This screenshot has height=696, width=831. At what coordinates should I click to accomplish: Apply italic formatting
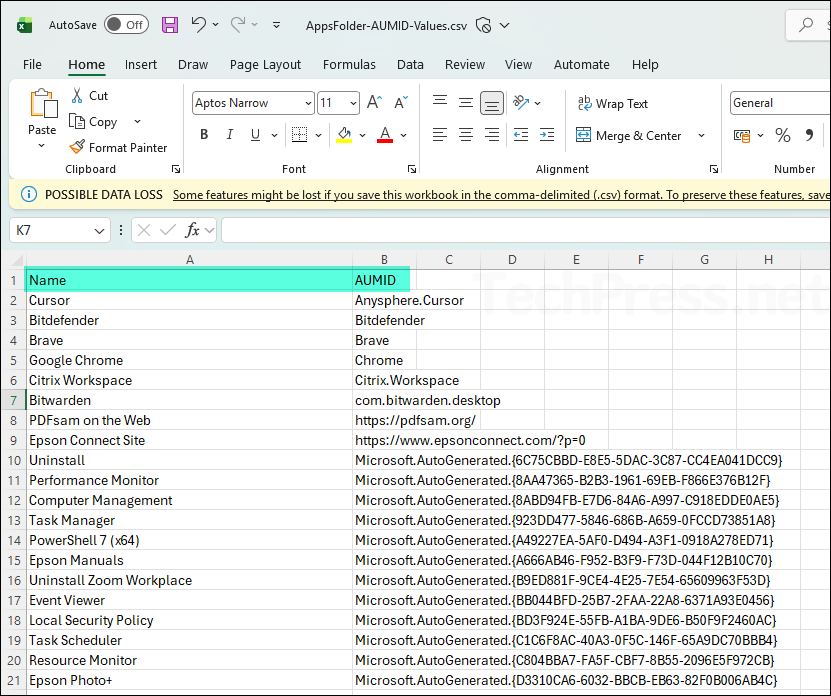pos(228,134)
